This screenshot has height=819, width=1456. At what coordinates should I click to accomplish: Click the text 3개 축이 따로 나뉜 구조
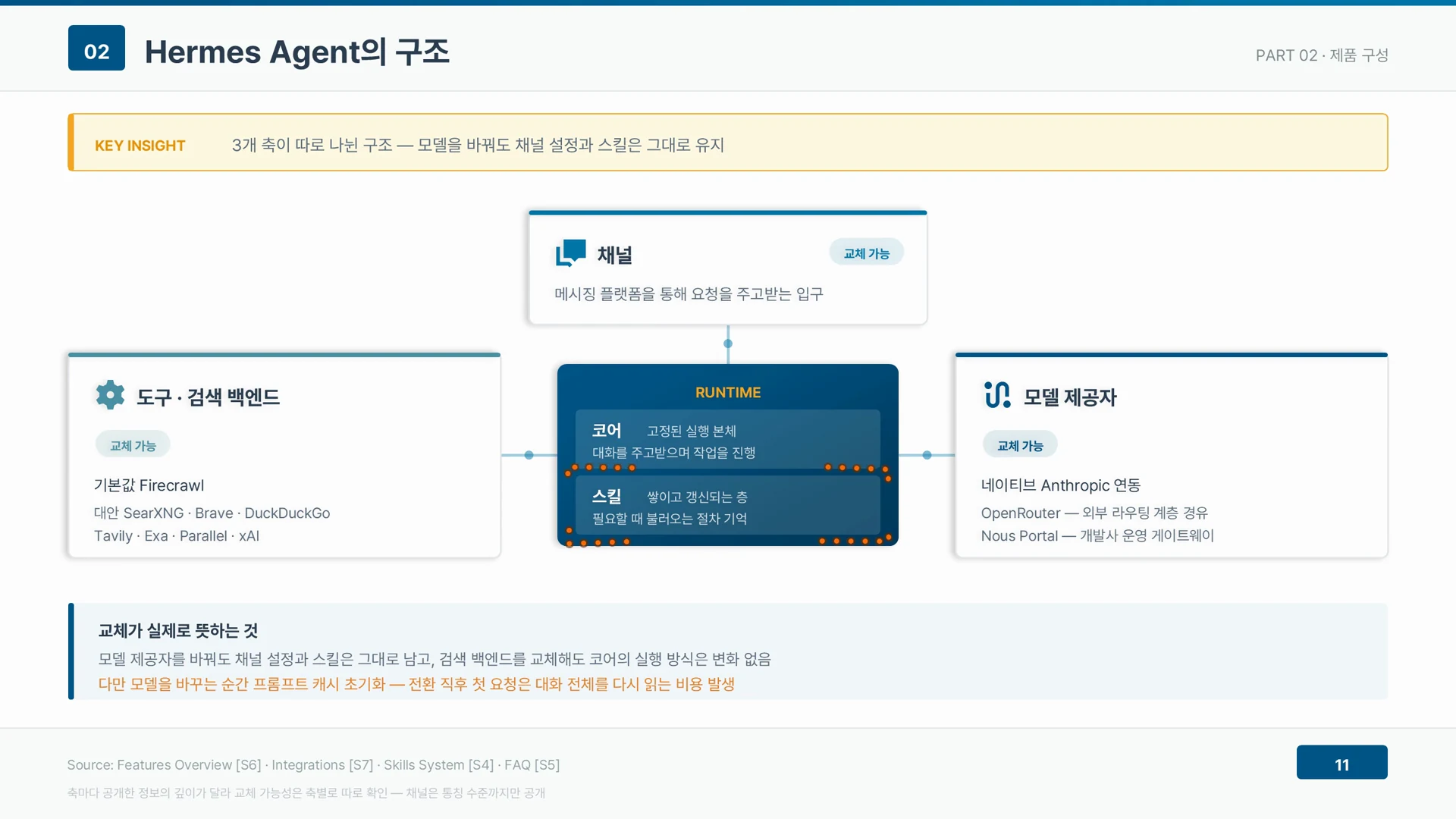pos(312,145)
